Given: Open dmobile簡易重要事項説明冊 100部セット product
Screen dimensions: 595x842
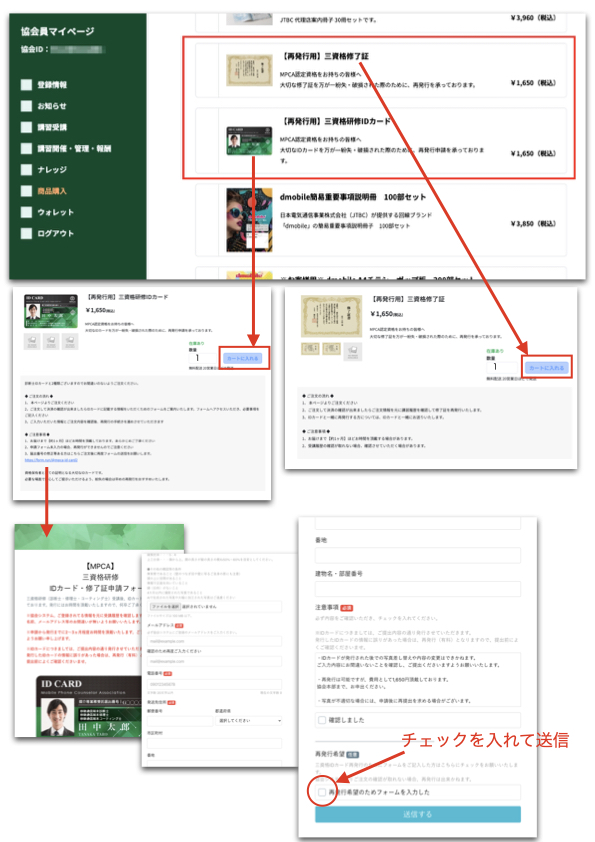Looking at the screenshot, I should click(352, 197).
